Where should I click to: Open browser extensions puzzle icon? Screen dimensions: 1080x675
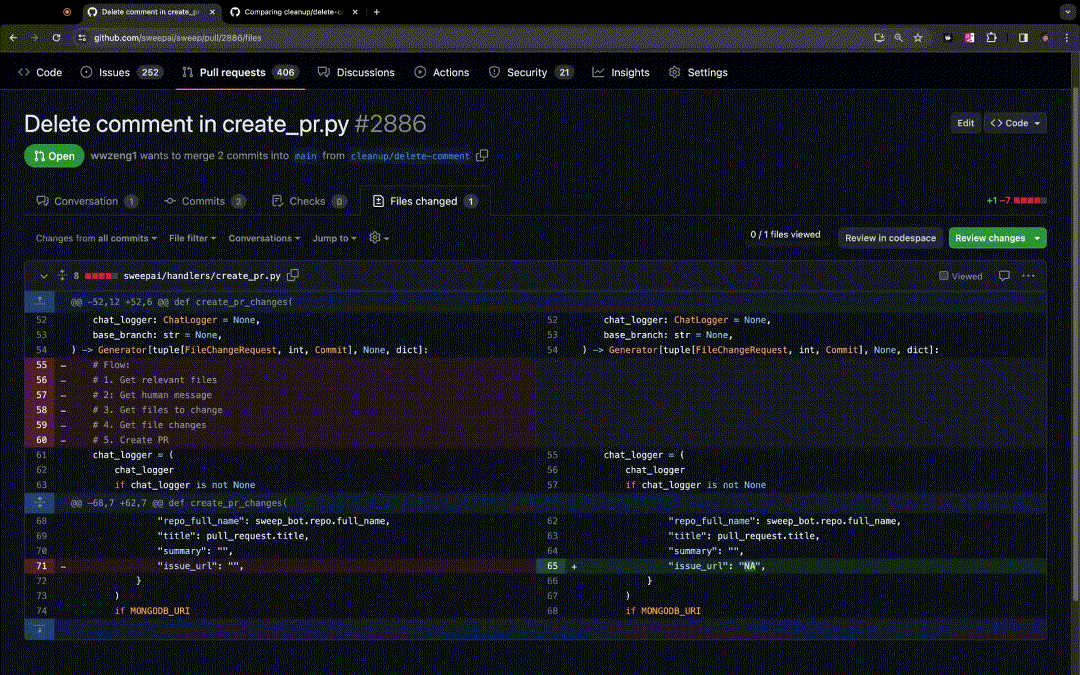point(991,38)
